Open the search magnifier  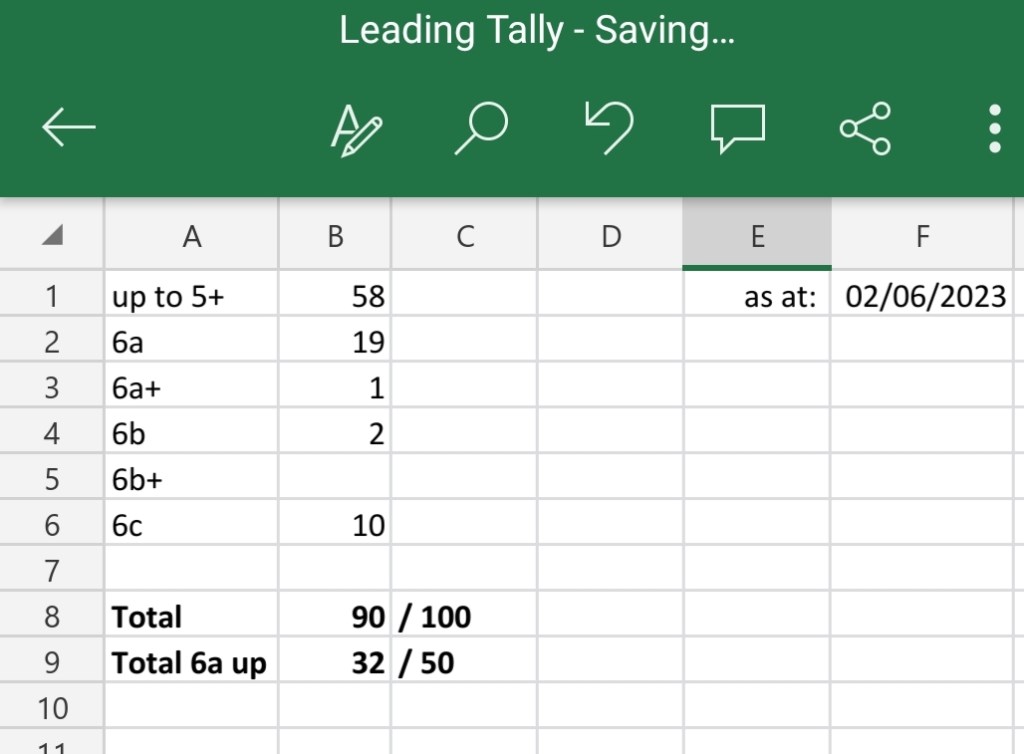tap(481, 128)
